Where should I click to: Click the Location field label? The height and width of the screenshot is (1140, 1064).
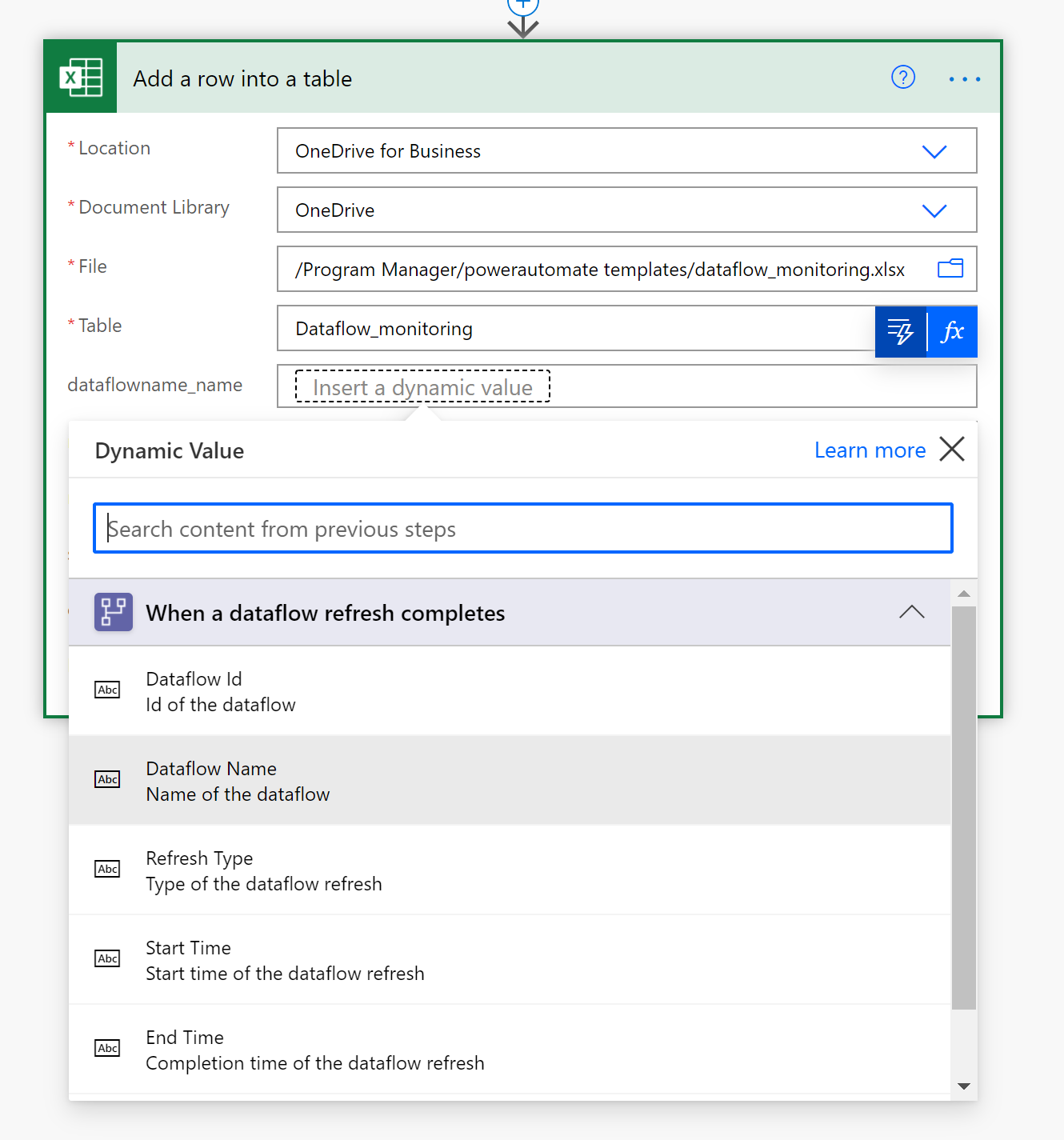(114, 148)
